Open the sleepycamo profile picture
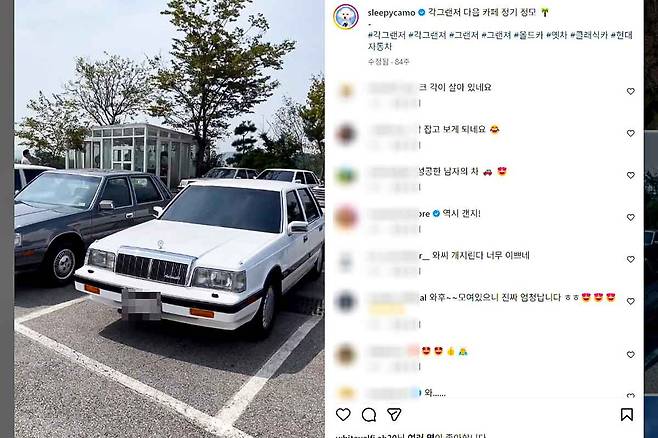 tap(346, 17)
